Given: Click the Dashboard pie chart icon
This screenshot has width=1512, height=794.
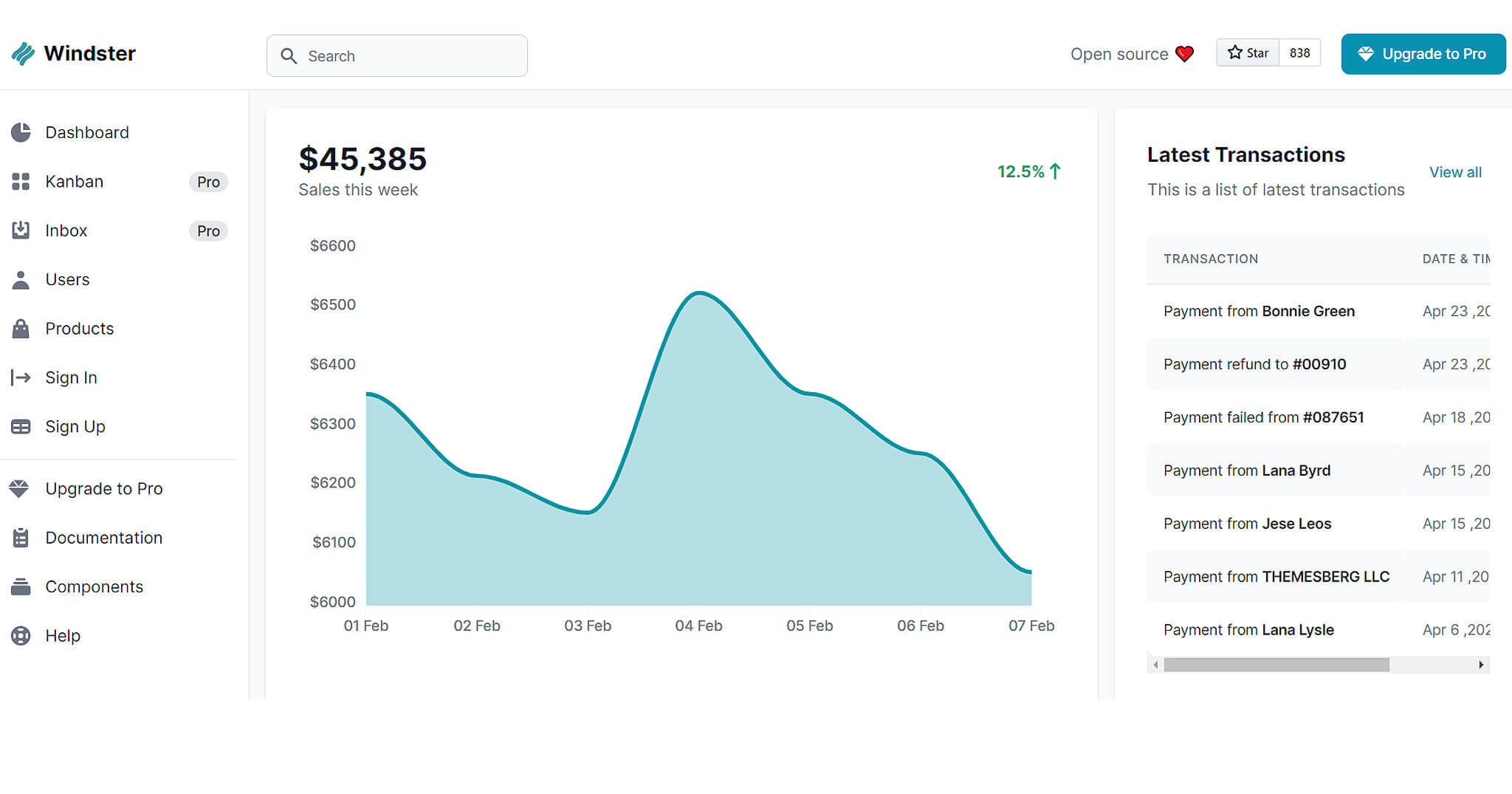Looking at the screenshot, I should [x=21, y=132].
